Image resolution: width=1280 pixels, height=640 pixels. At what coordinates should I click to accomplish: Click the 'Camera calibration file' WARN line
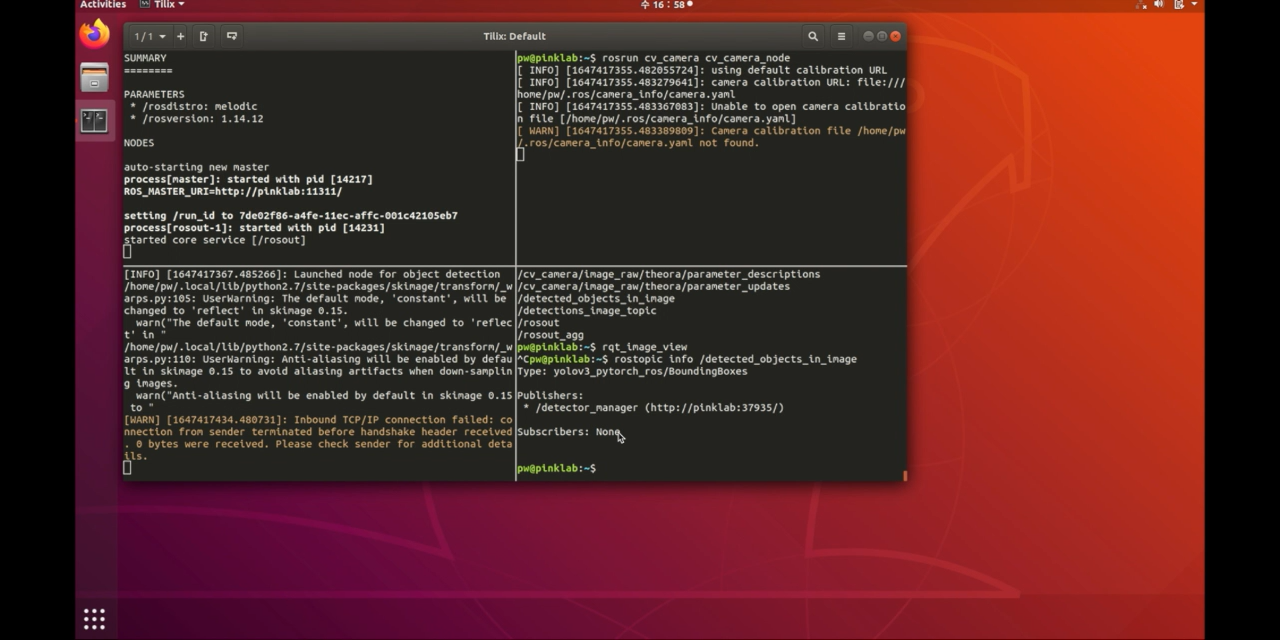coord(711,137)
